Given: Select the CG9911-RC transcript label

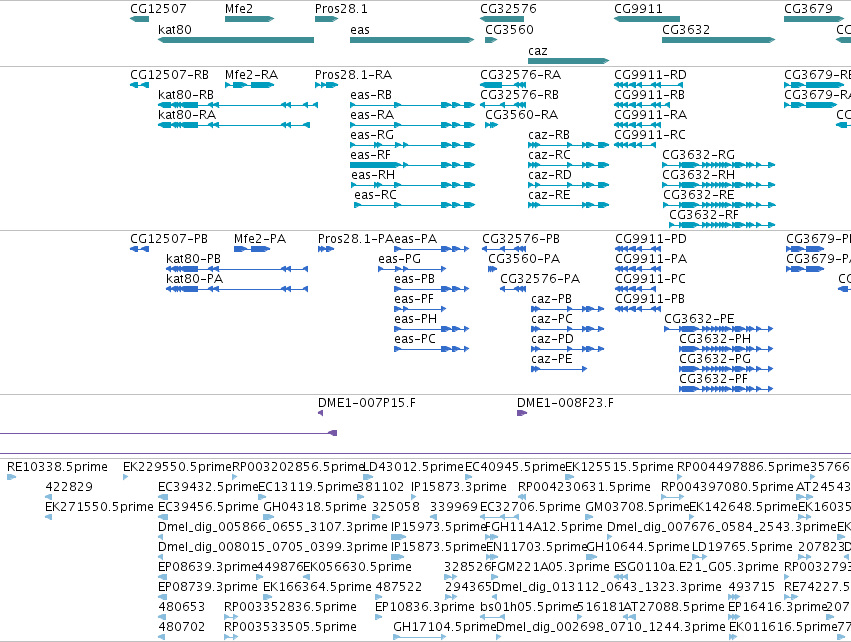Looking at the screenshot, I should pyautogui.click(x=650, y=135).
